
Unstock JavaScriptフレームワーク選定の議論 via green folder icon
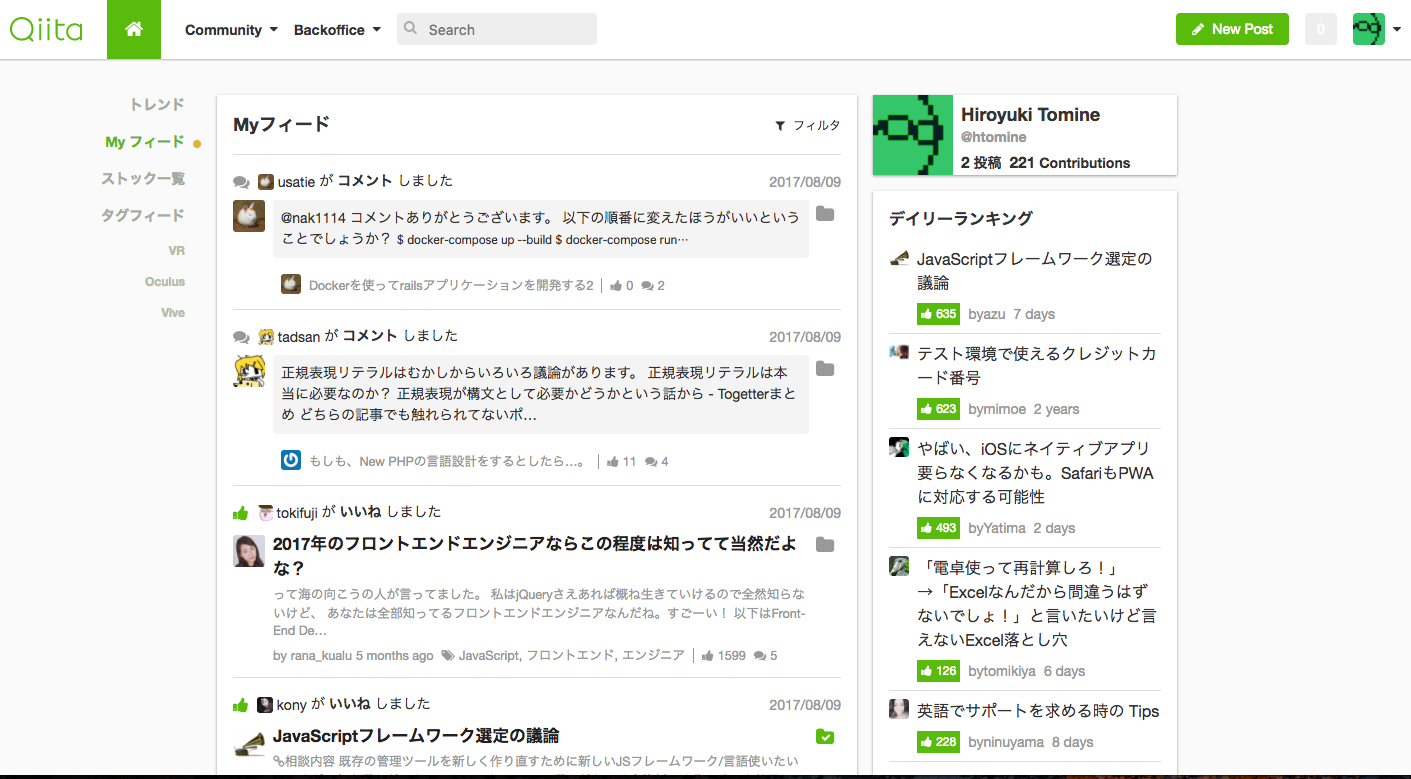point(825,737)
